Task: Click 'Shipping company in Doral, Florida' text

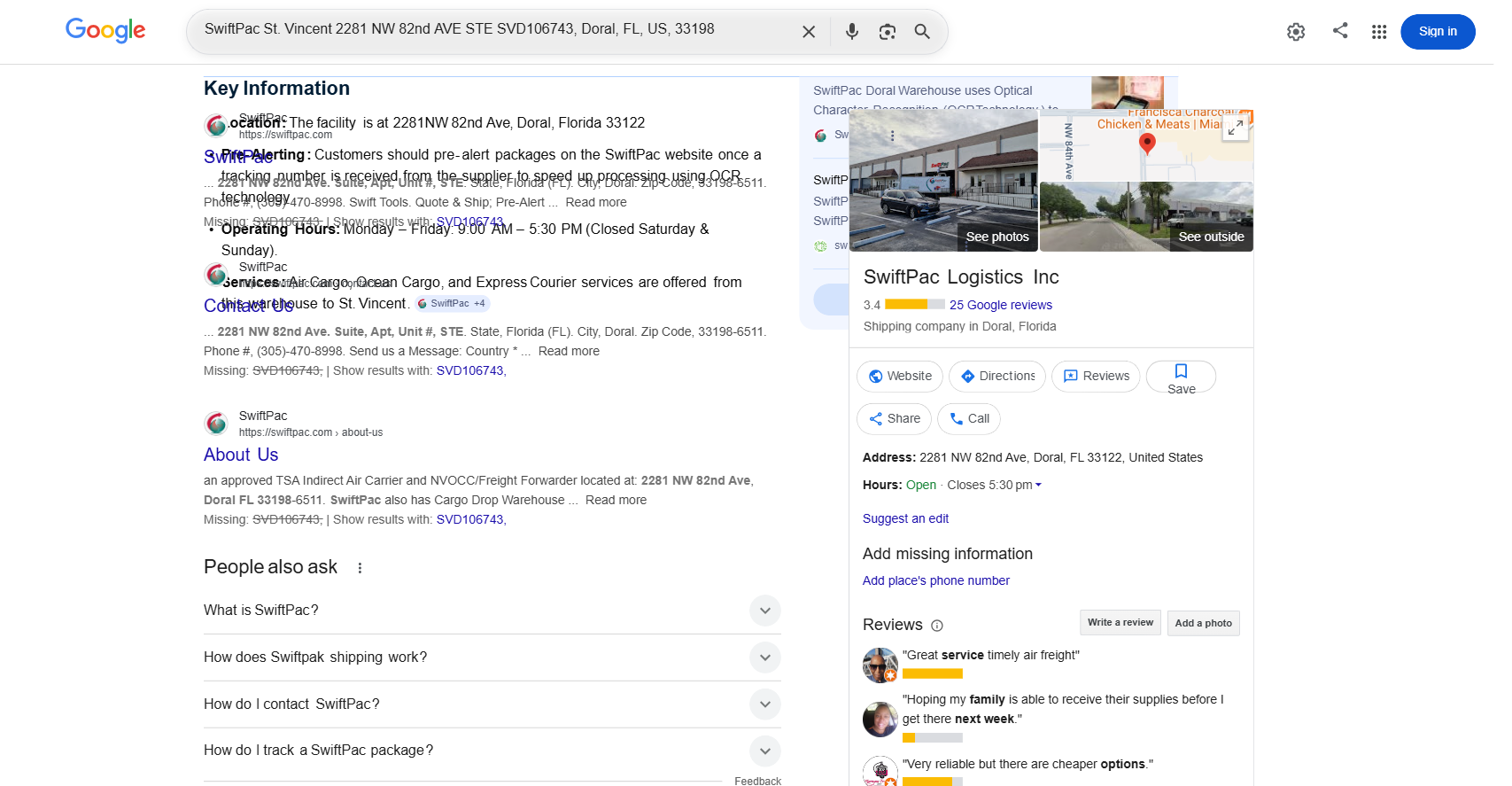Action: click(x=959, y=326)
